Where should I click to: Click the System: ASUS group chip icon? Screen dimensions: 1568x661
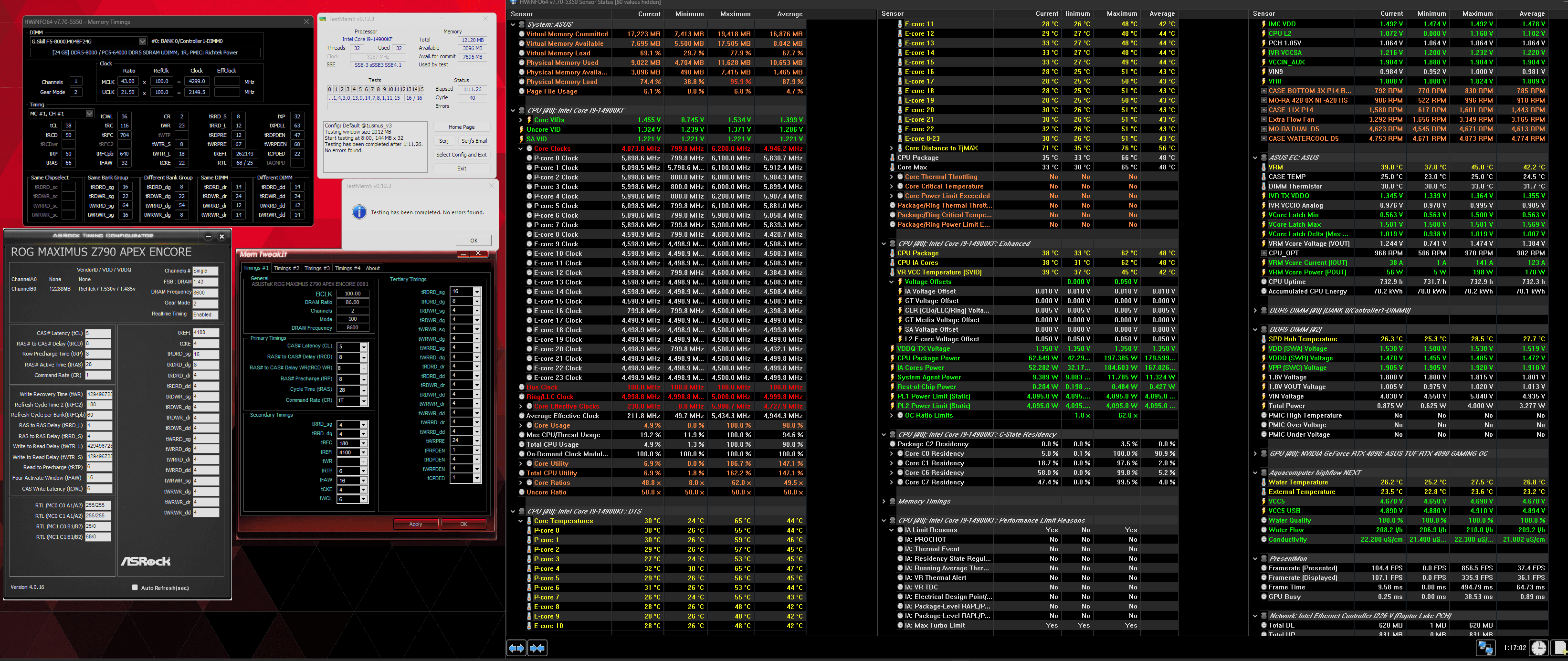[522, 24]
